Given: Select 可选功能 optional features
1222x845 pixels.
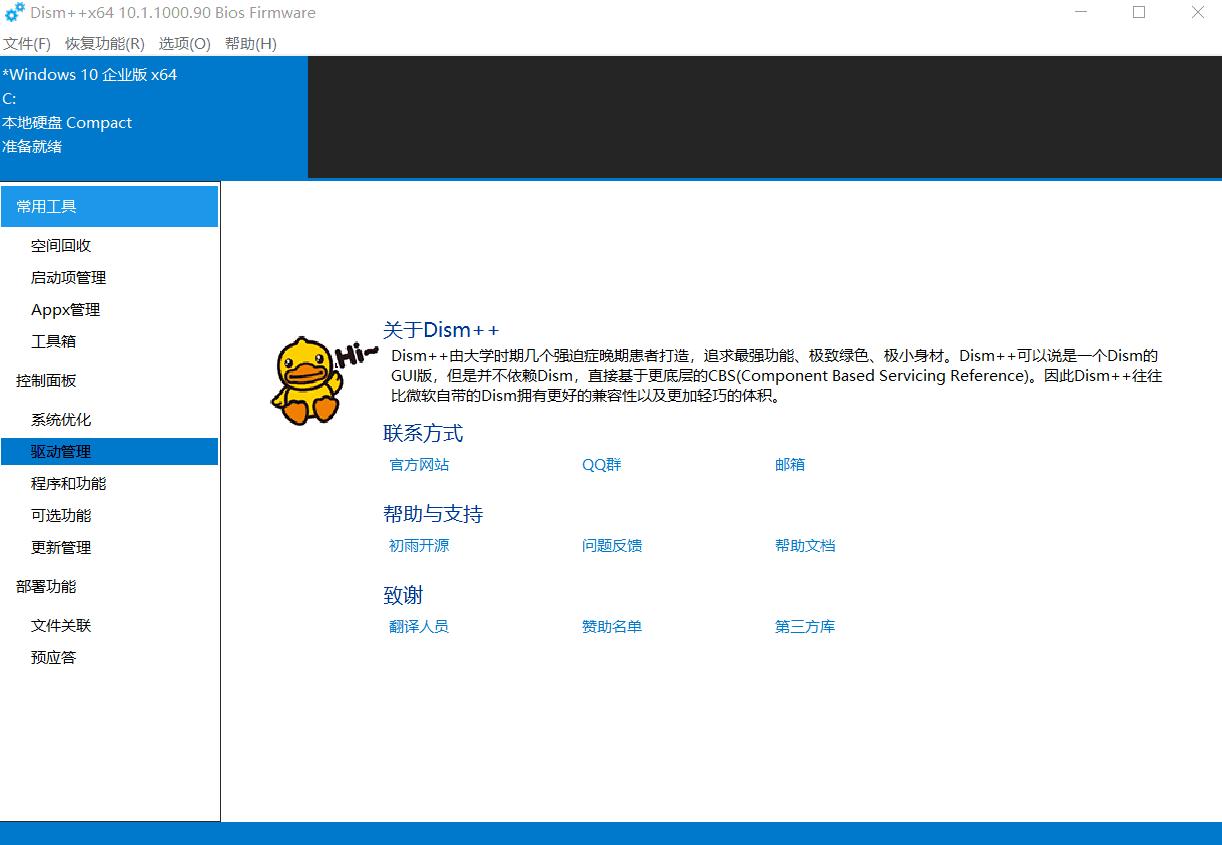Looking at the screenshot, I should click(60, 515).
